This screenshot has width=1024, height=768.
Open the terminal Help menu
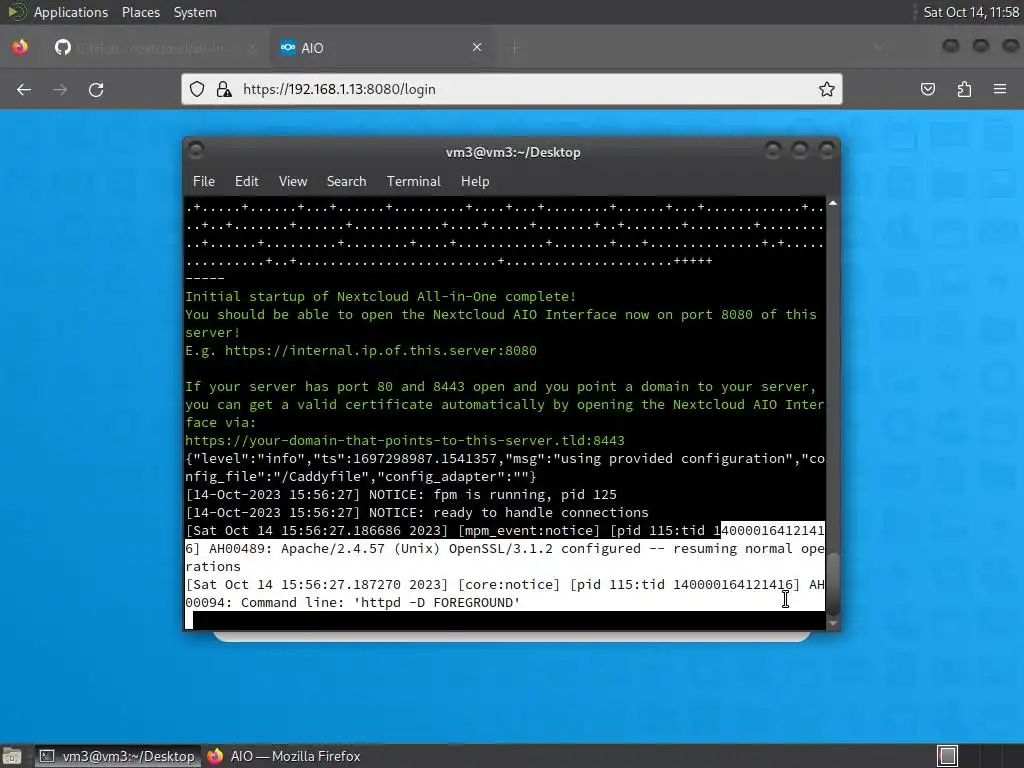point(475,182)
